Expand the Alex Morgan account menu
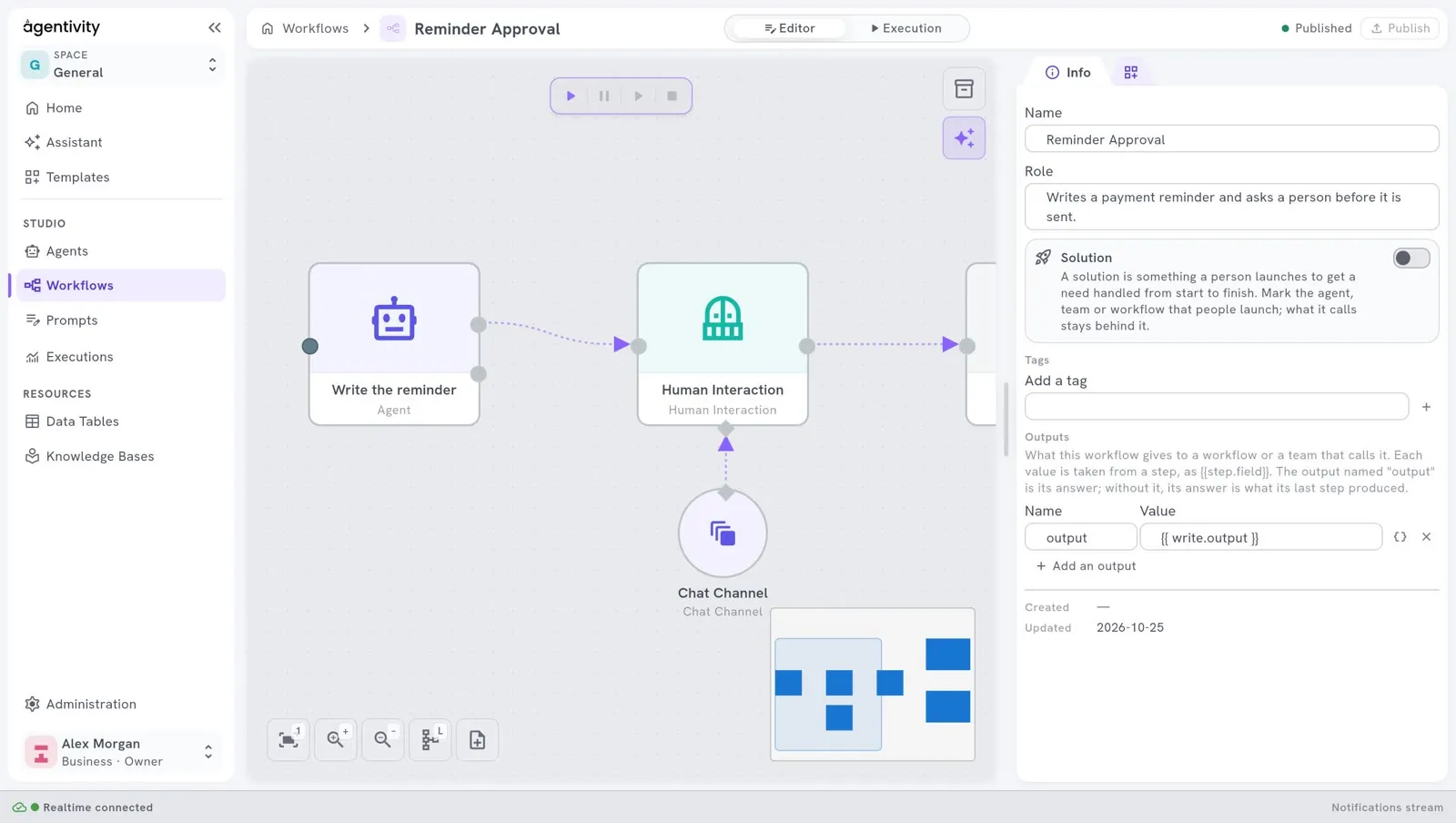This screenshot has width=1456, height=823. tap(122, 752)
